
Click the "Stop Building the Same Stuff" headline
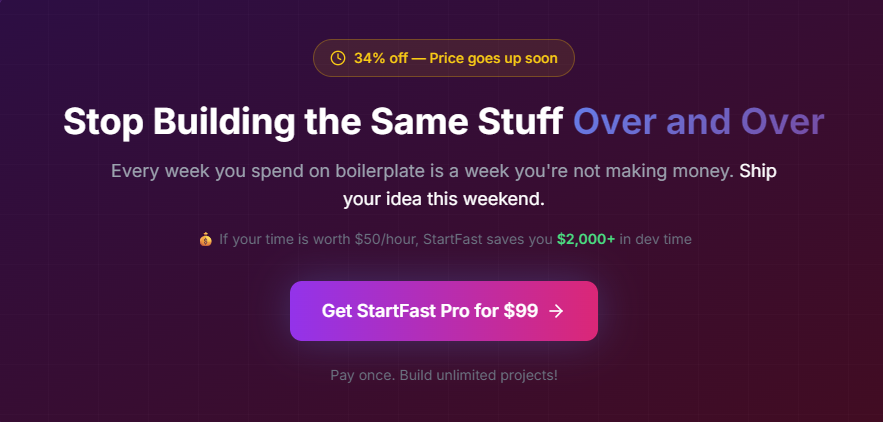click(x=314, y=122)
